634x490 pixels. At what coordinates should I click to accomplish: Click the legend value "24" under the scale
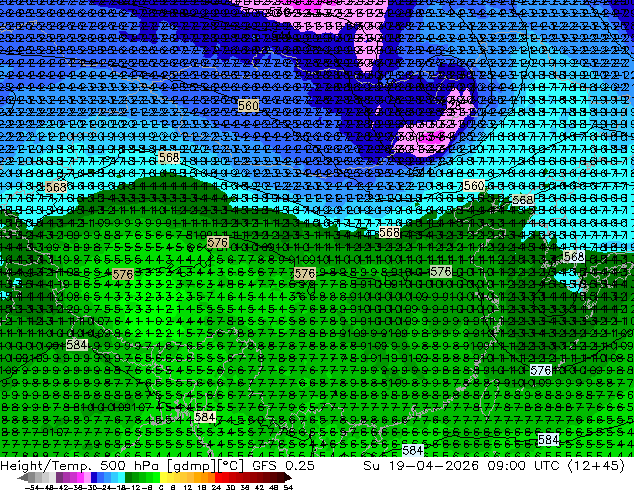click(x=216, y=487)
